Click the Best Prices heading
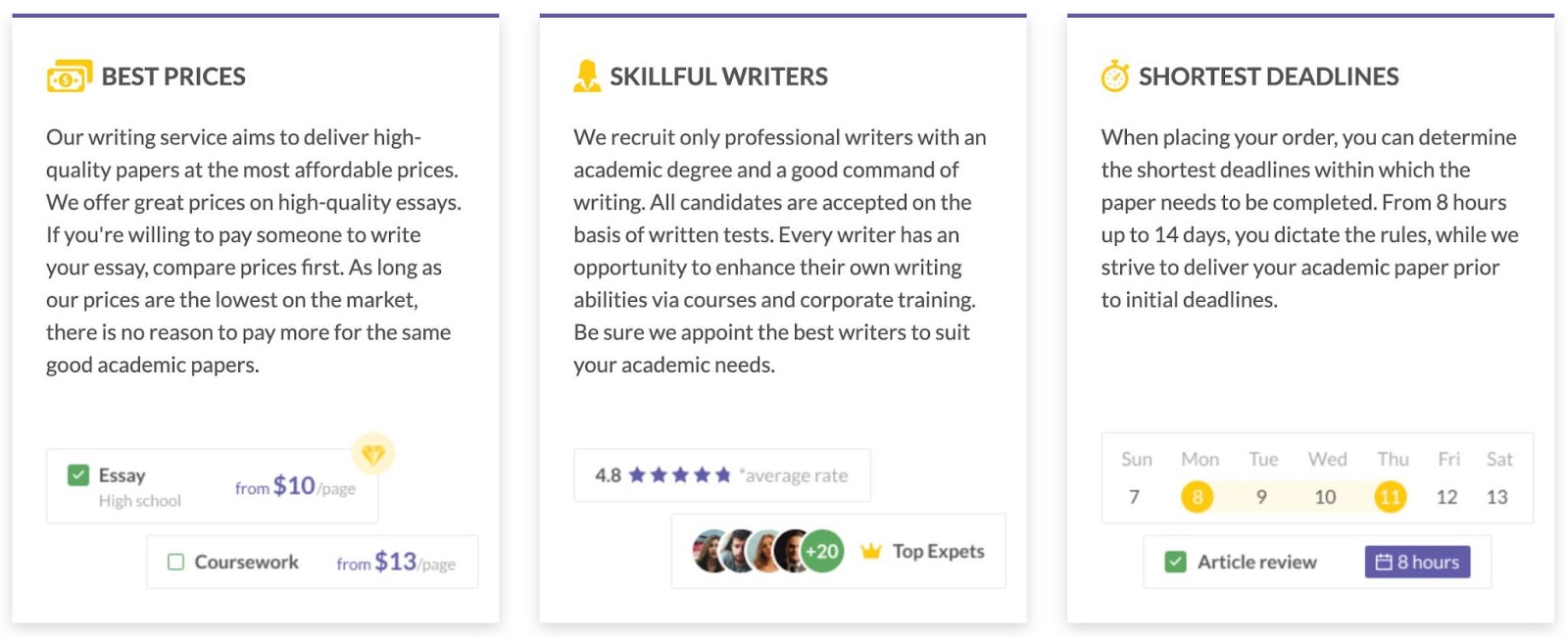This screenshot has height=639, width=1568. tap(173, 76)
